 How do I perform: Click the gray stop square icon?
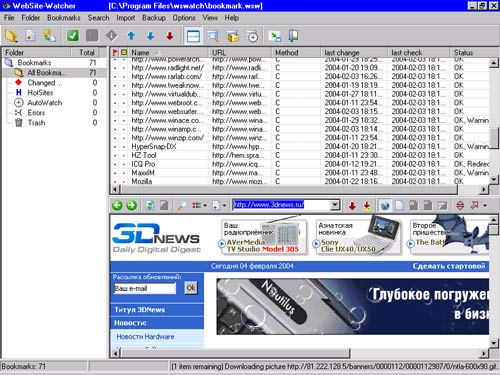[92, 36]
